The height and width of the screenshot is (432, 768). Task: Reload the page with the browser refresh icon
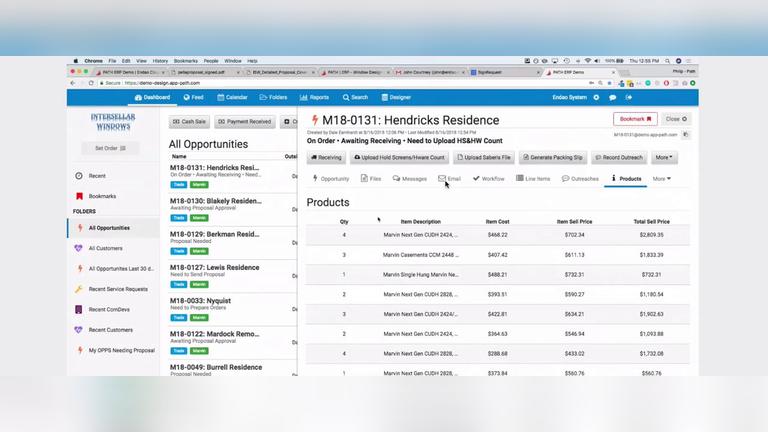[91, 83]
